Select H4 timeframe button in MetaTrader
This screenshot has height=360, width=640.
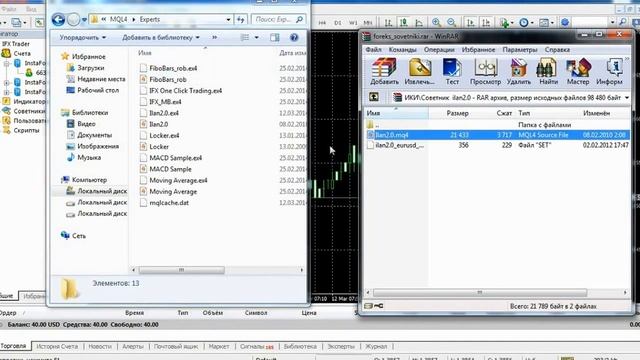(x=322, y=23)
